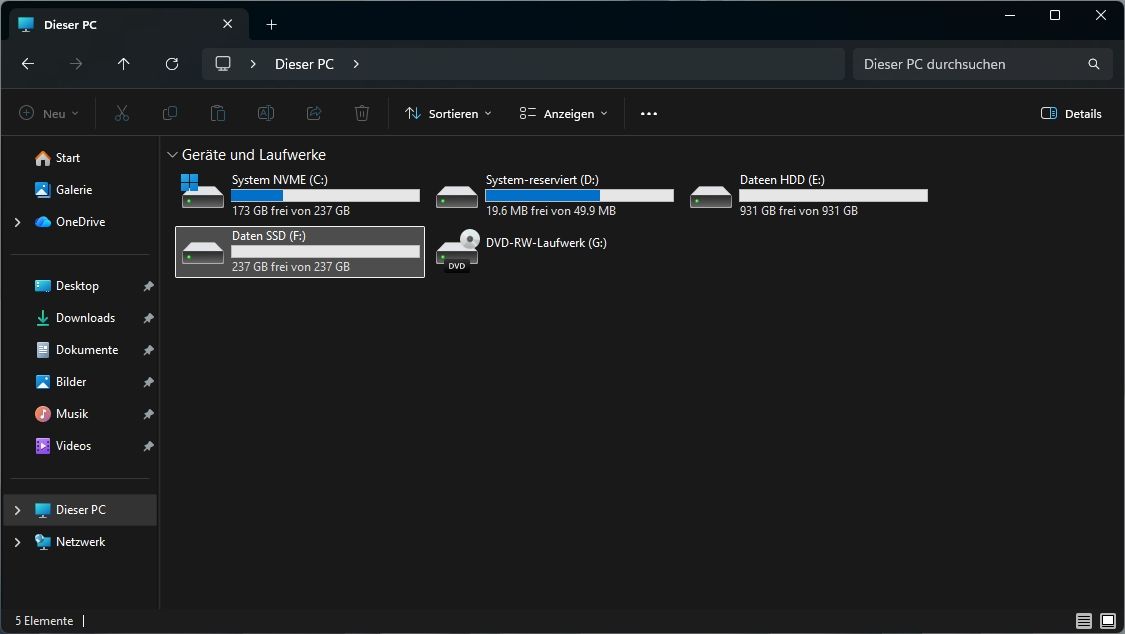Switch to large tiles view icon
Image resolution: width=1125 pixels, height=634 pixels.
point(1108,620)
